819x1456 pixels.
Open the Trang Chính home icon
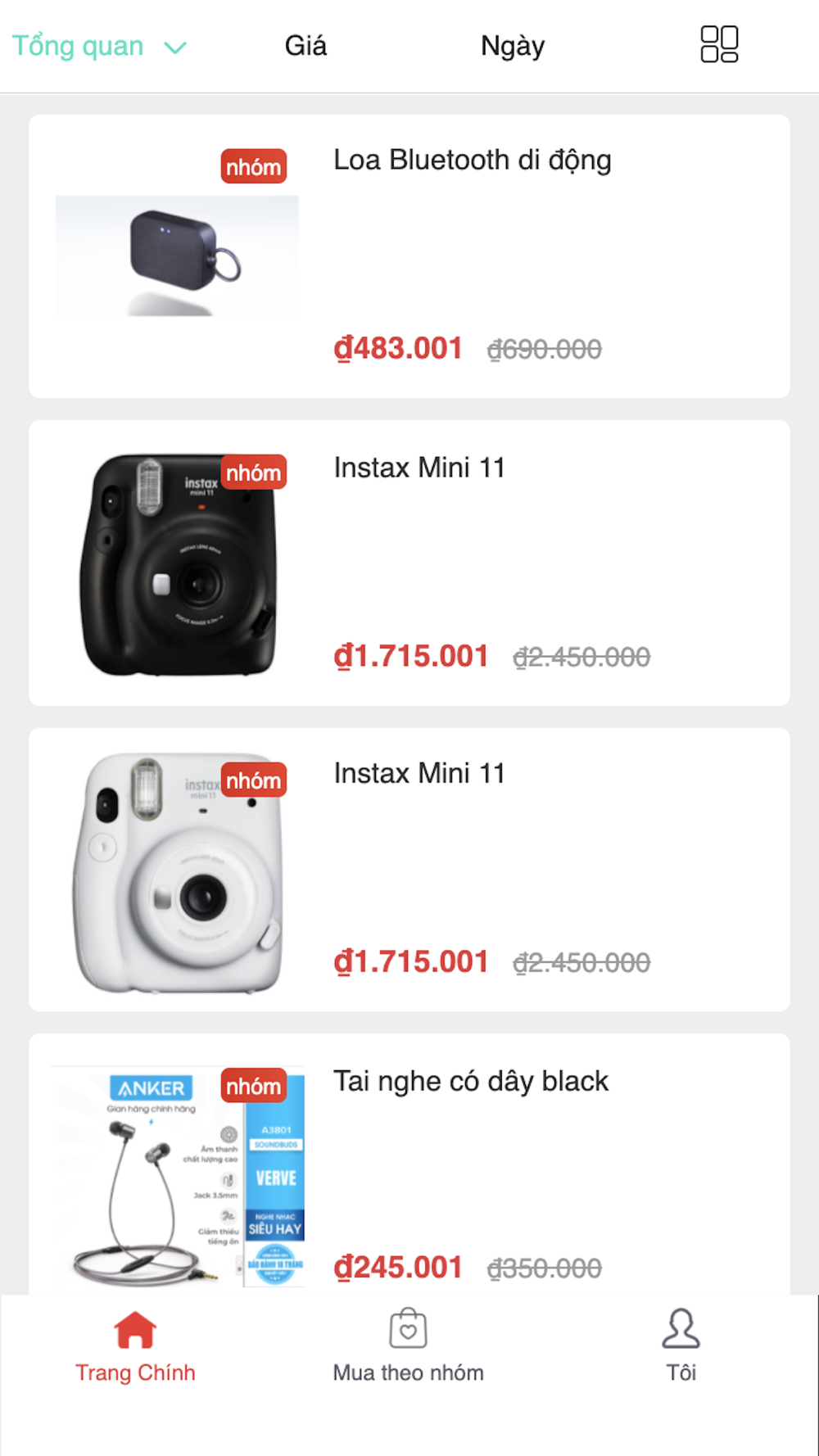click(x=135, y=1329)
